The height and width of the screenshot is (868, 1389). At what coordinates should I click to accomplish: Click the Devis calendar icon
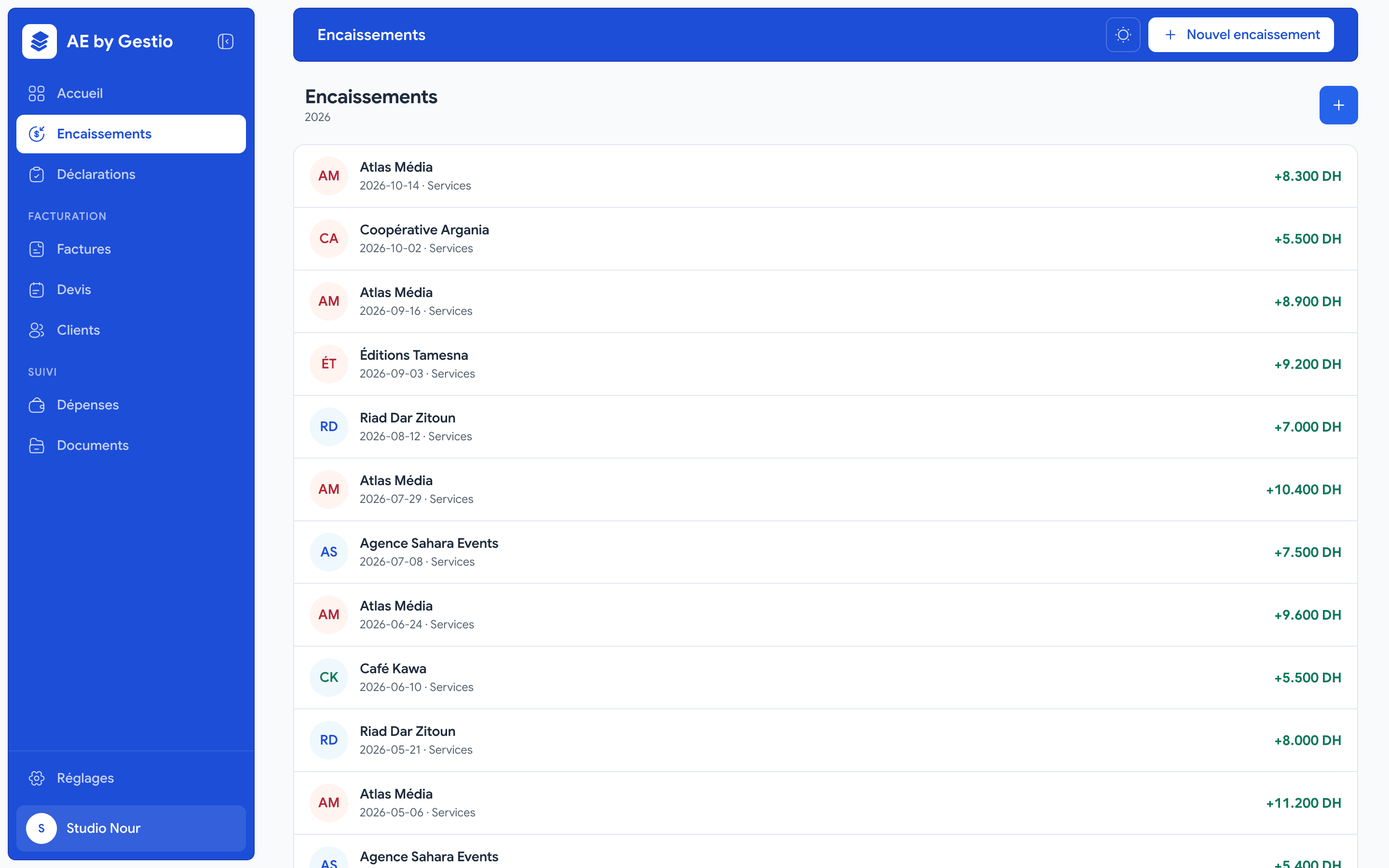coord(37,290)
